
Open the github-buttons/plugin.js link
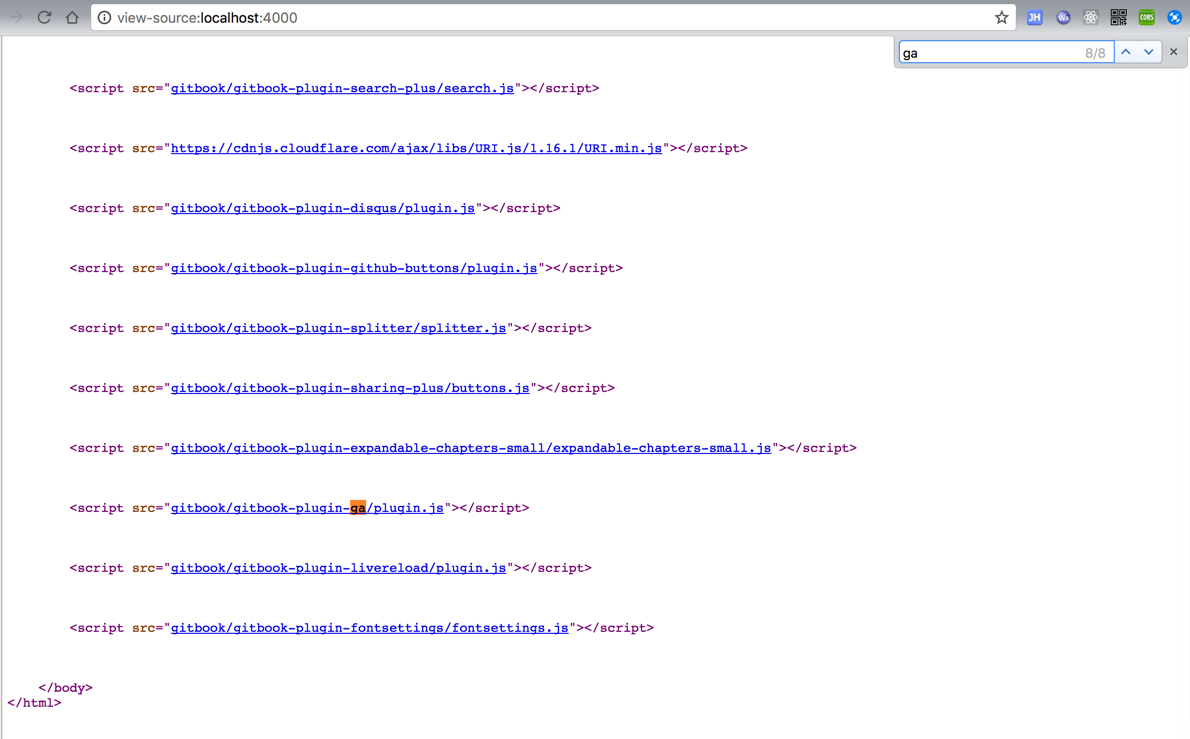[x=354, y=268]
